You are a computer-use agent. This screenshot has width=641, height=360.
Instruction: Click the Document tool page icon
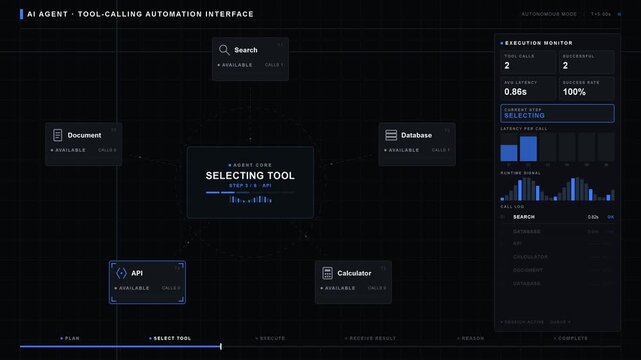point(58,135)
